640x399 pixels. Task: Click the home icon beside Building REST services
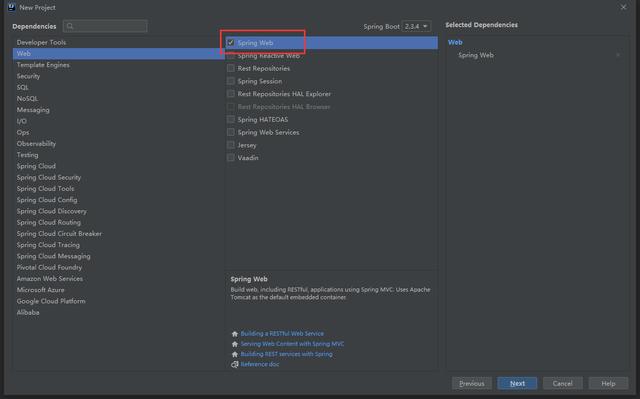click(235, 354)
